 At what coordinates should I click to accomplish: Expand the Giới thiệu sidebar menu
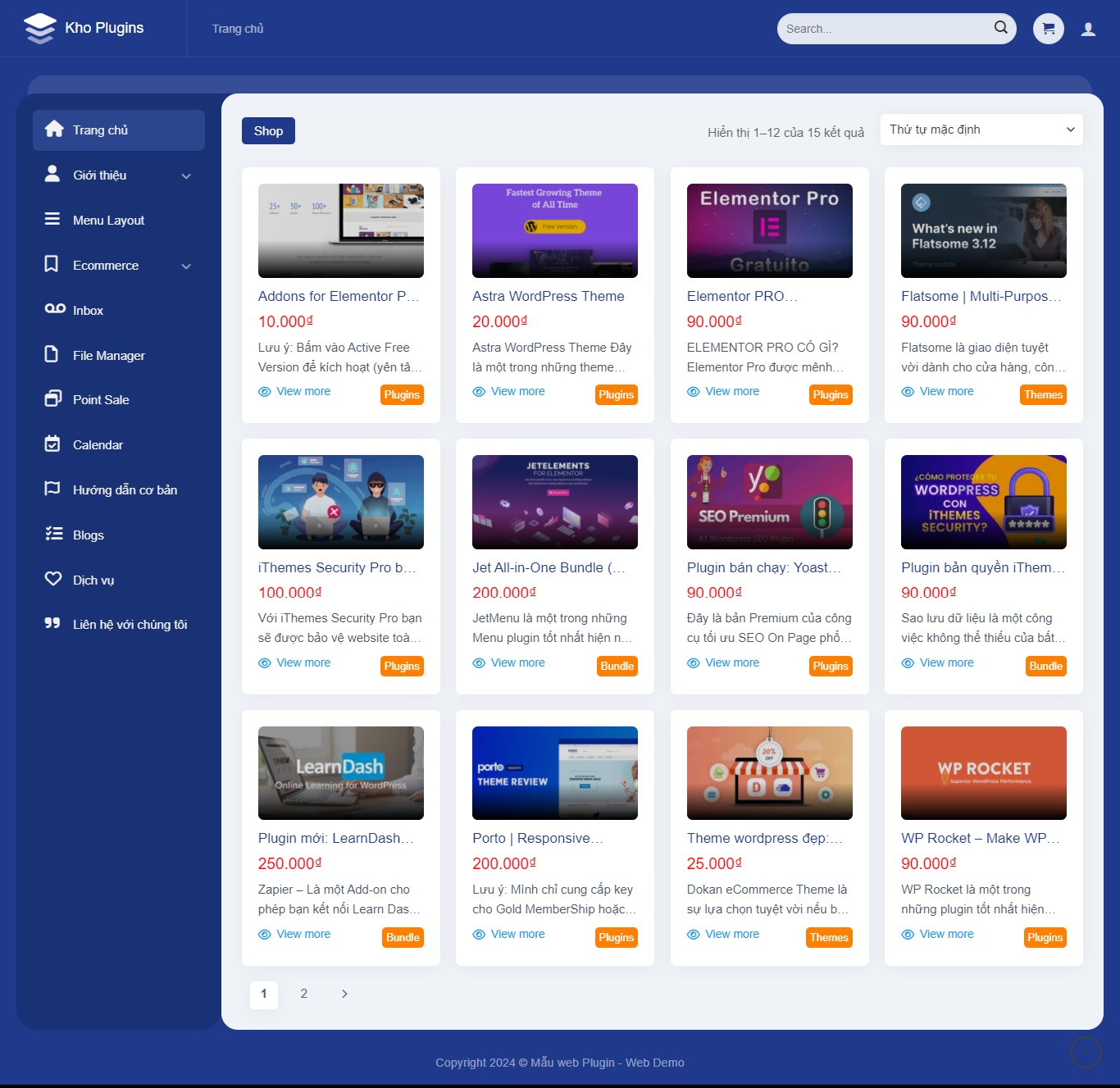tap(185, 175)
